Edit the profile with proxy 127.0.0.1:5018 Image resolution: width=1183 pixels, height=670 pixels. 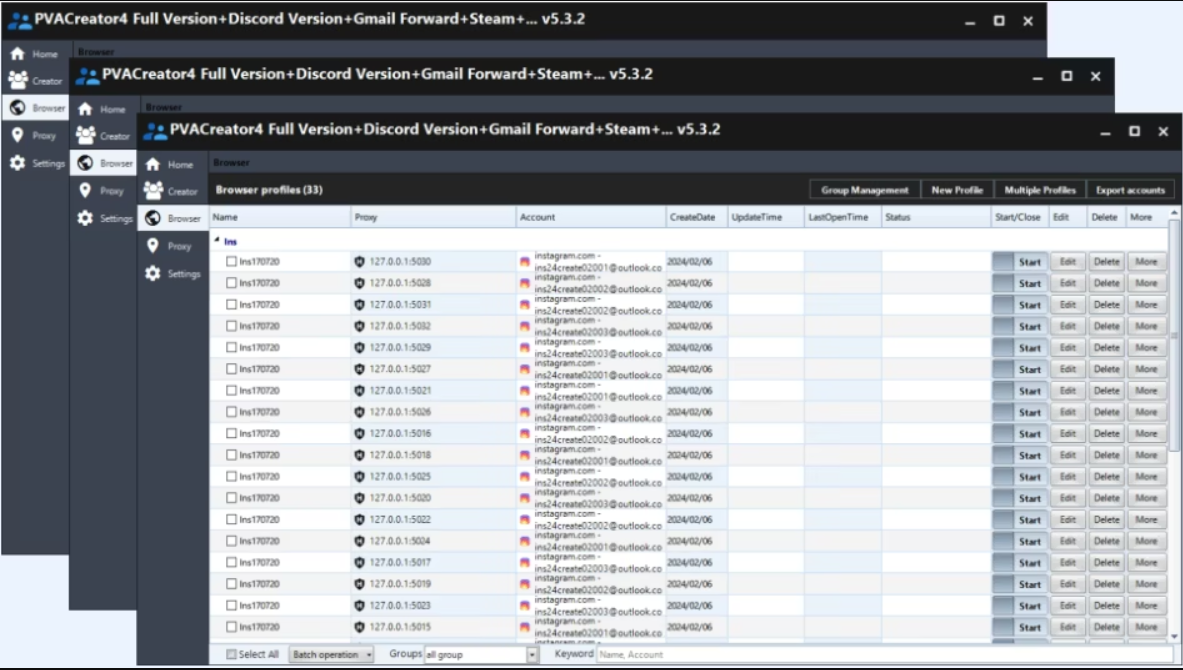pyautogui.click(x=1068, y=455)
